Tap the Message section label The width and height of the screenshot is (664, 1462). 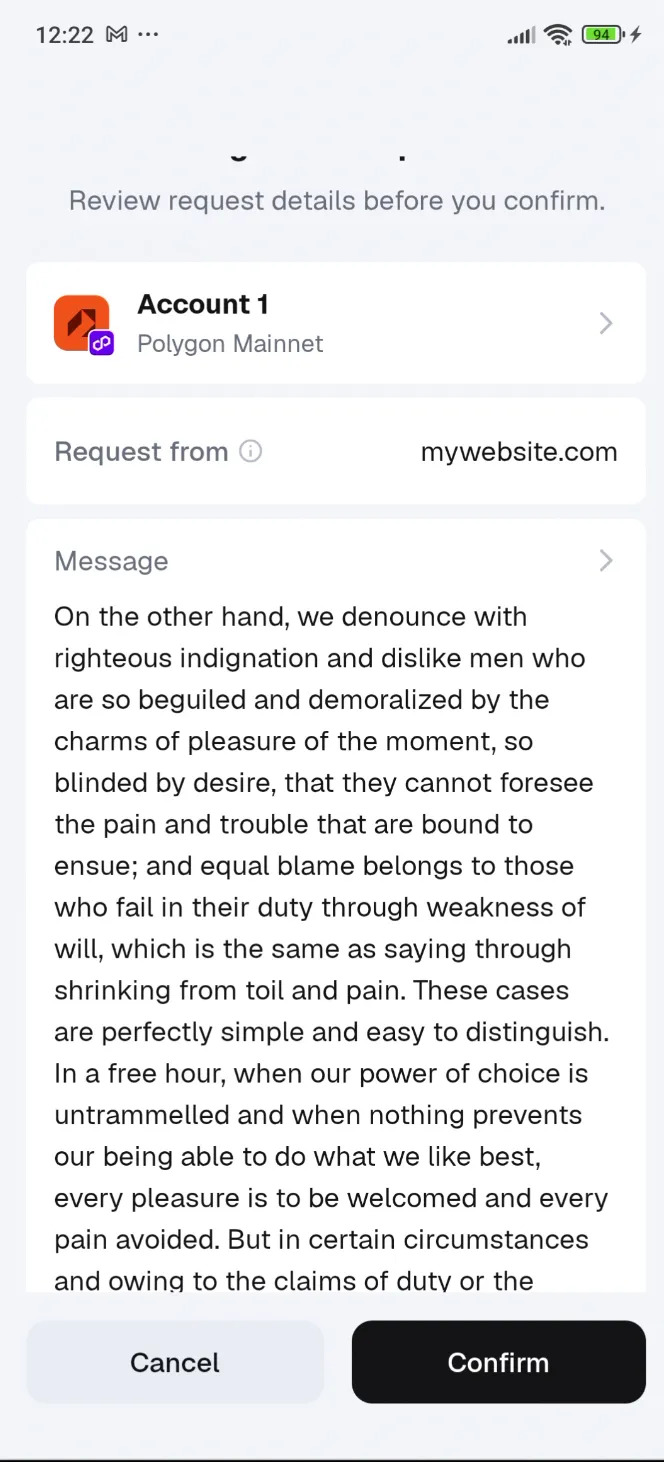point(111,561)
